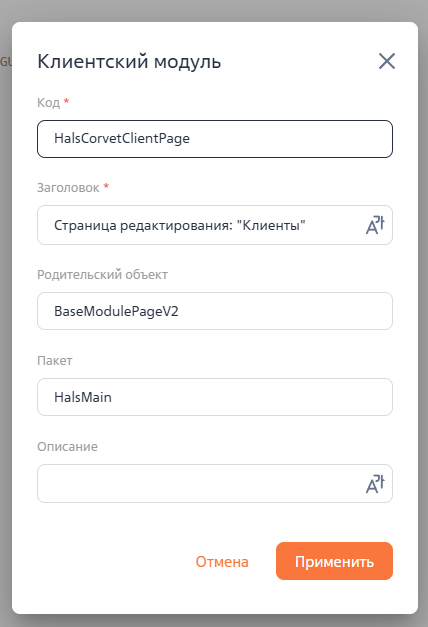Select the Родительский объект field BaseModulePageV2
Screen dimensions: 428x627
tap(215, 311)
